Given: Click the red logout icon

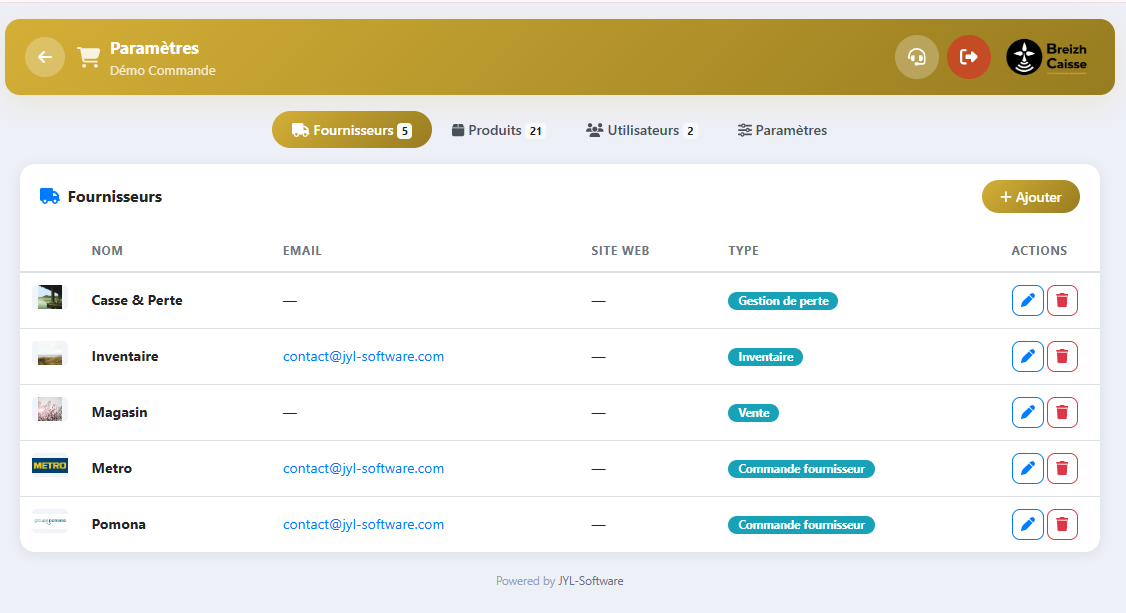Looking at the screenshot, I should (x=968, y=57).
